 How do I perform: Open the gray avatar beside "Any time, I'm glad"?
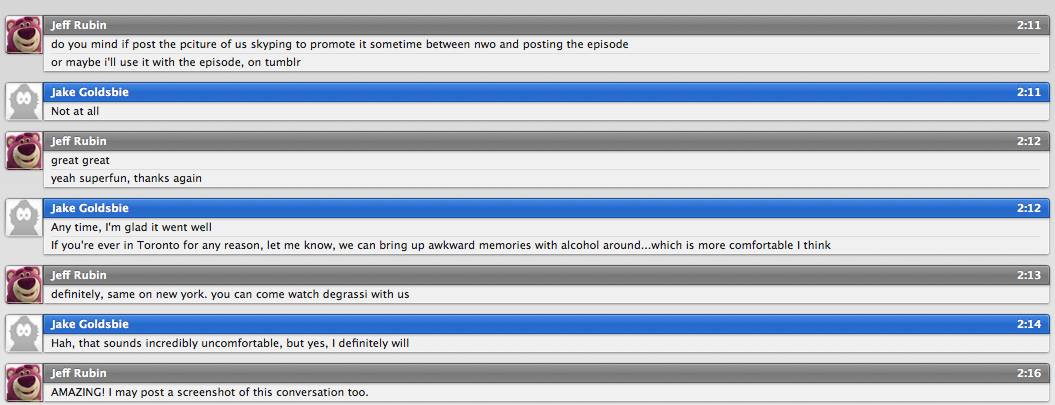pos(24,217)
